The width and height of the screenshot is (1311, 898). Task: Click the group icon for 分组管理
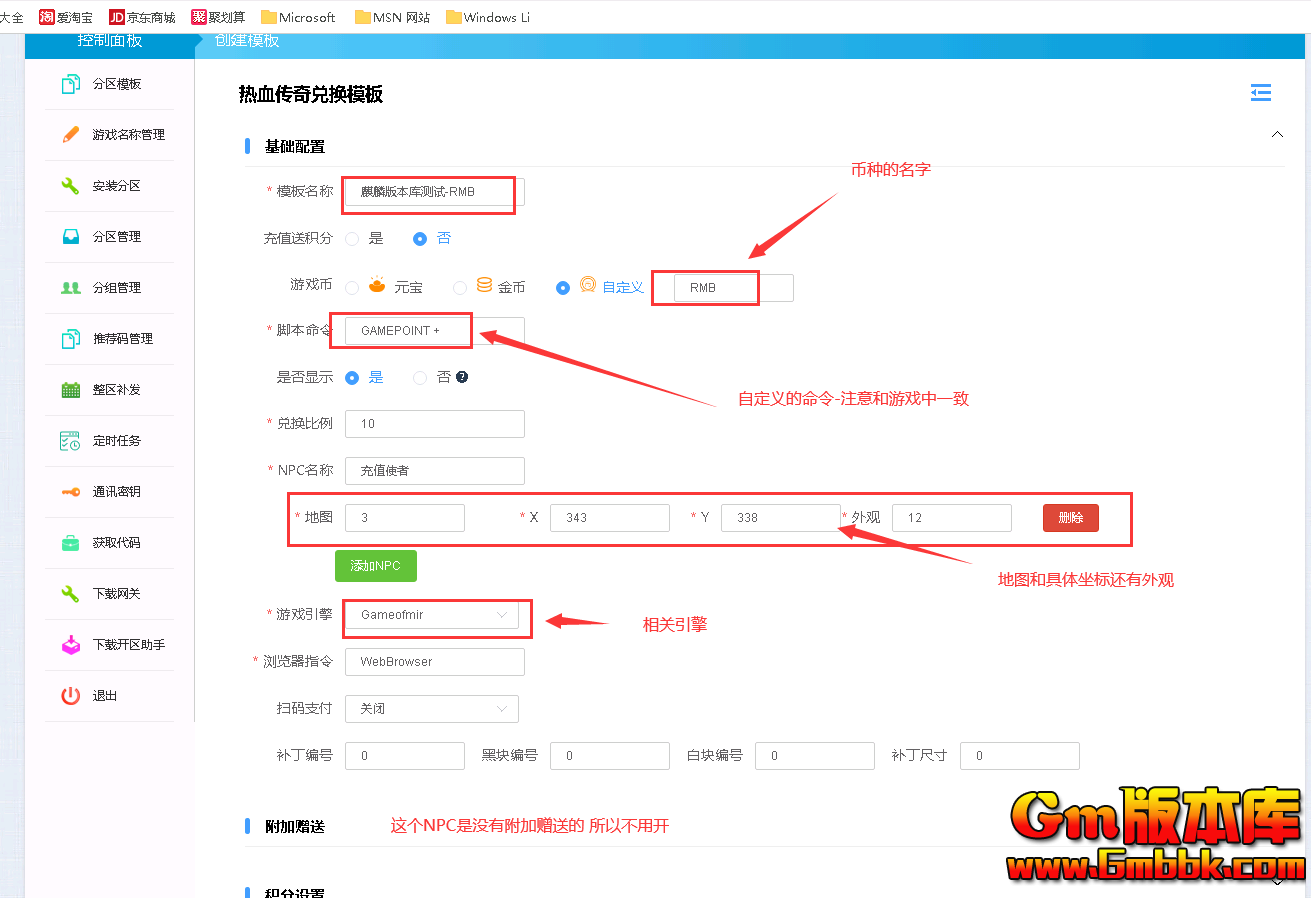point(70,288)
